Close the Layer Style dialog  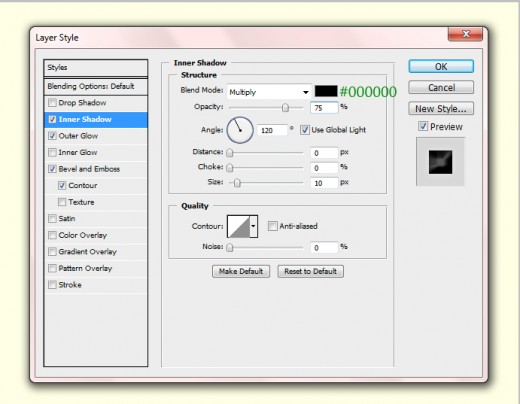pyautogui.click(x=465, y=34)
